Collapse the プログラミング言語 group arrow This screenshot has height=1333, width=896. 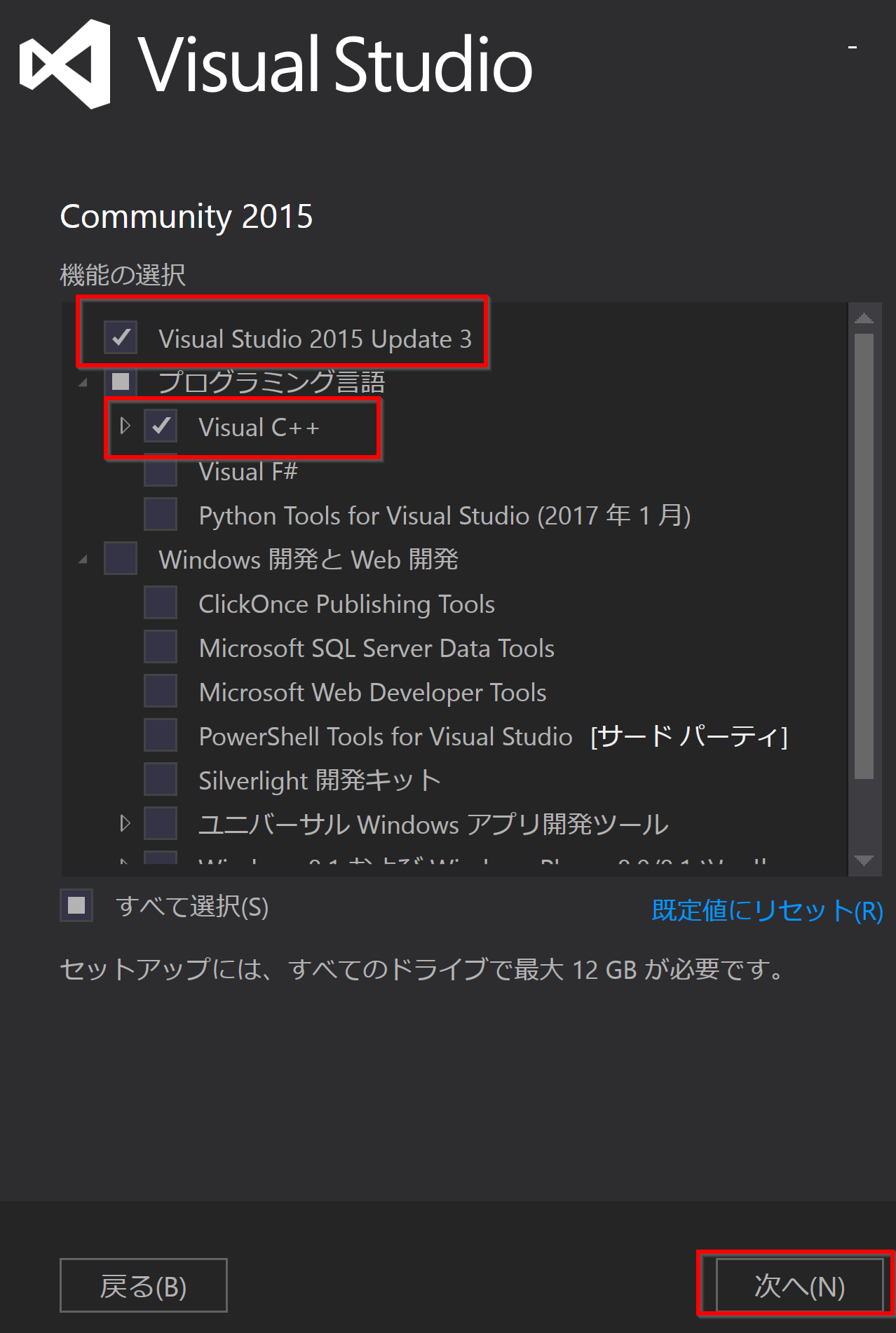click(83, 383)
